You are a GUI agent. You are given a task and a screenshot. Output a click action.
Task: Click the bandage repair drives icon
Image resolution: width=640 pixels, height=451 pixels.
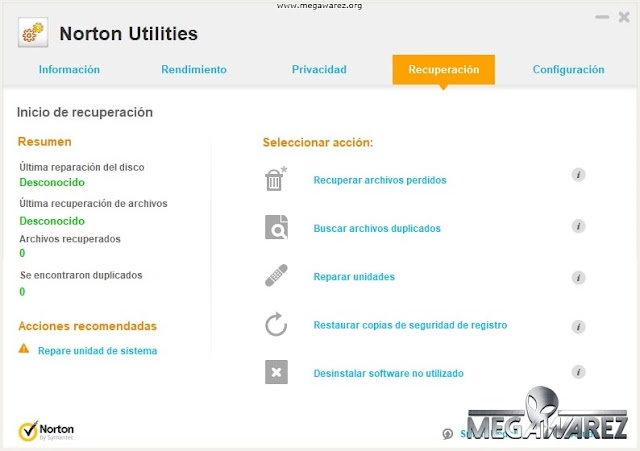[276, 275]
